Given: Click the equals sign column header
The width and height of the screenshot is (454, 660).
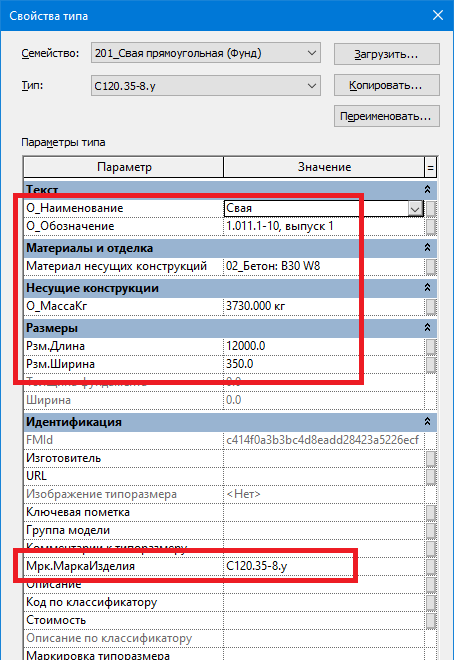Looking at the screenshot, I should 430,168.
